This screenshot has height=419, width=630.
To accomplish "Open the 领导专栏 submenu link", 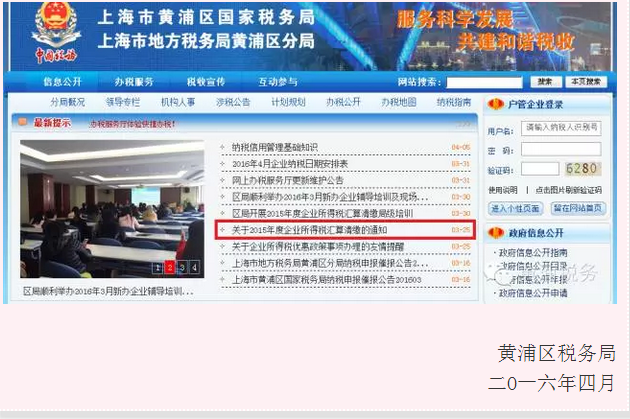I will pos(123,102).
